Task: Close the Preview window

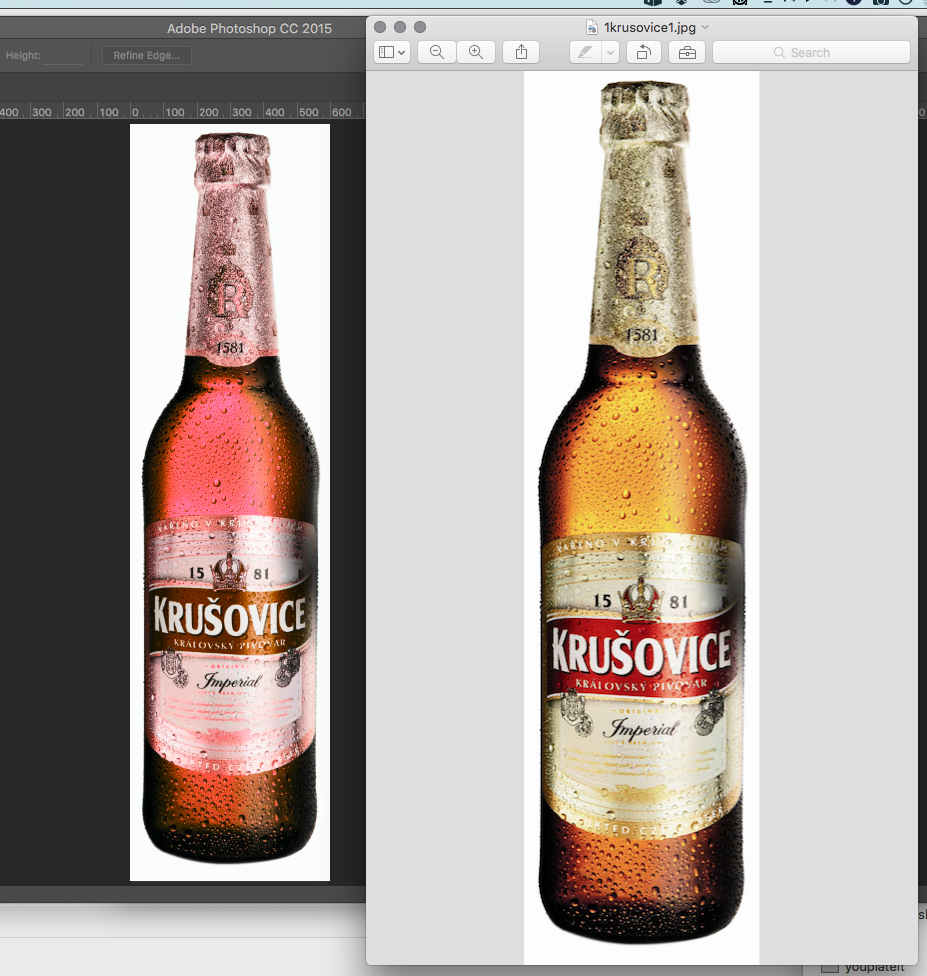Action: click(x=380, y=27)
